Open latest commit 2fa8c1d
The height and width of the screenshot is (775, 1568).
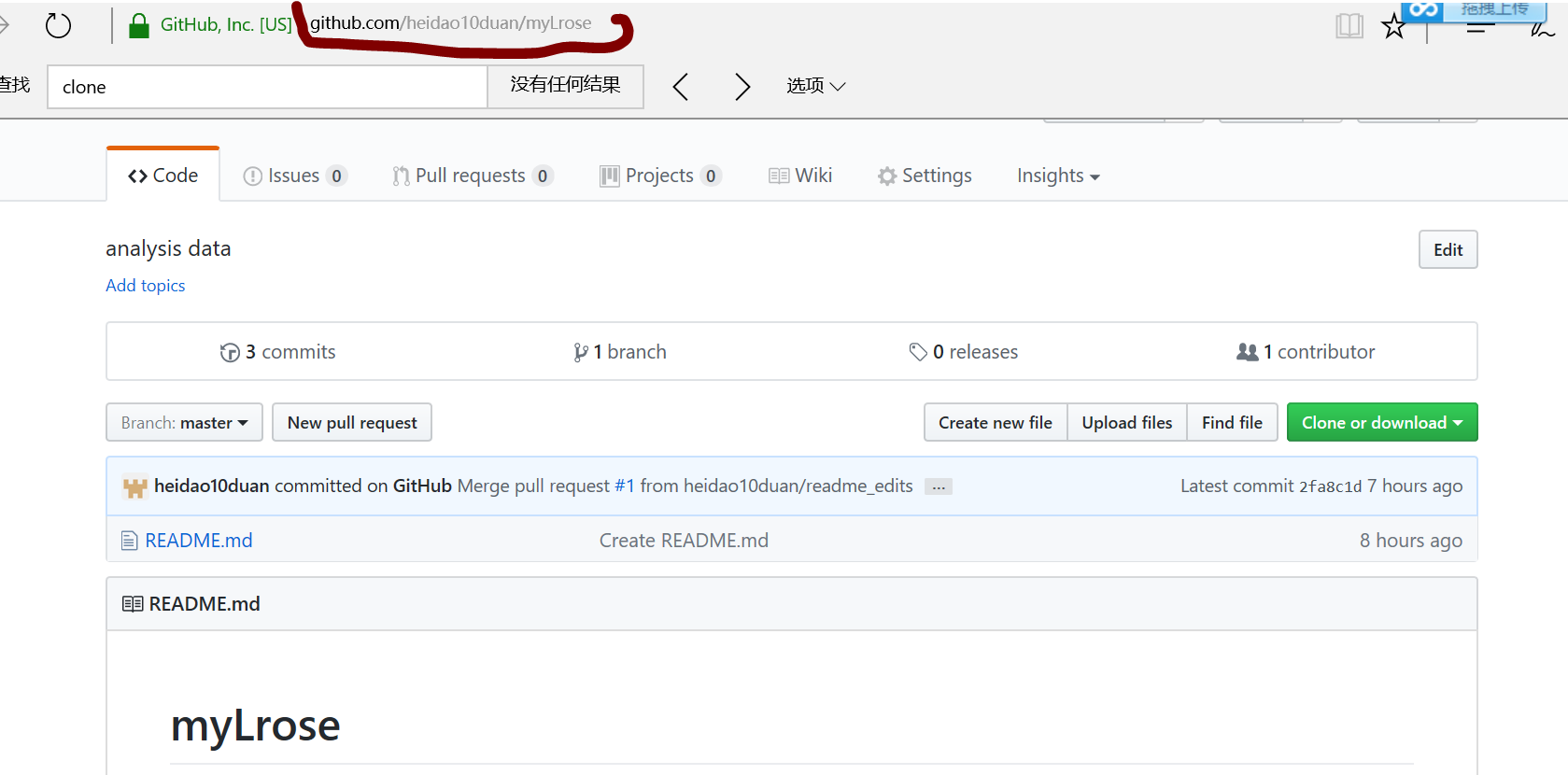[x=1331, y=486]
